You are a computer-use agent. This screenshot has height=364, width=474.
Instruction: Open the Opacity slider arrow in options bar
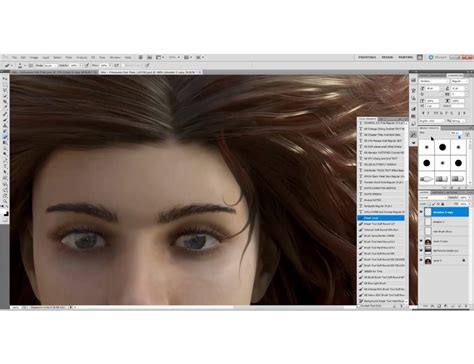(81, 65)
